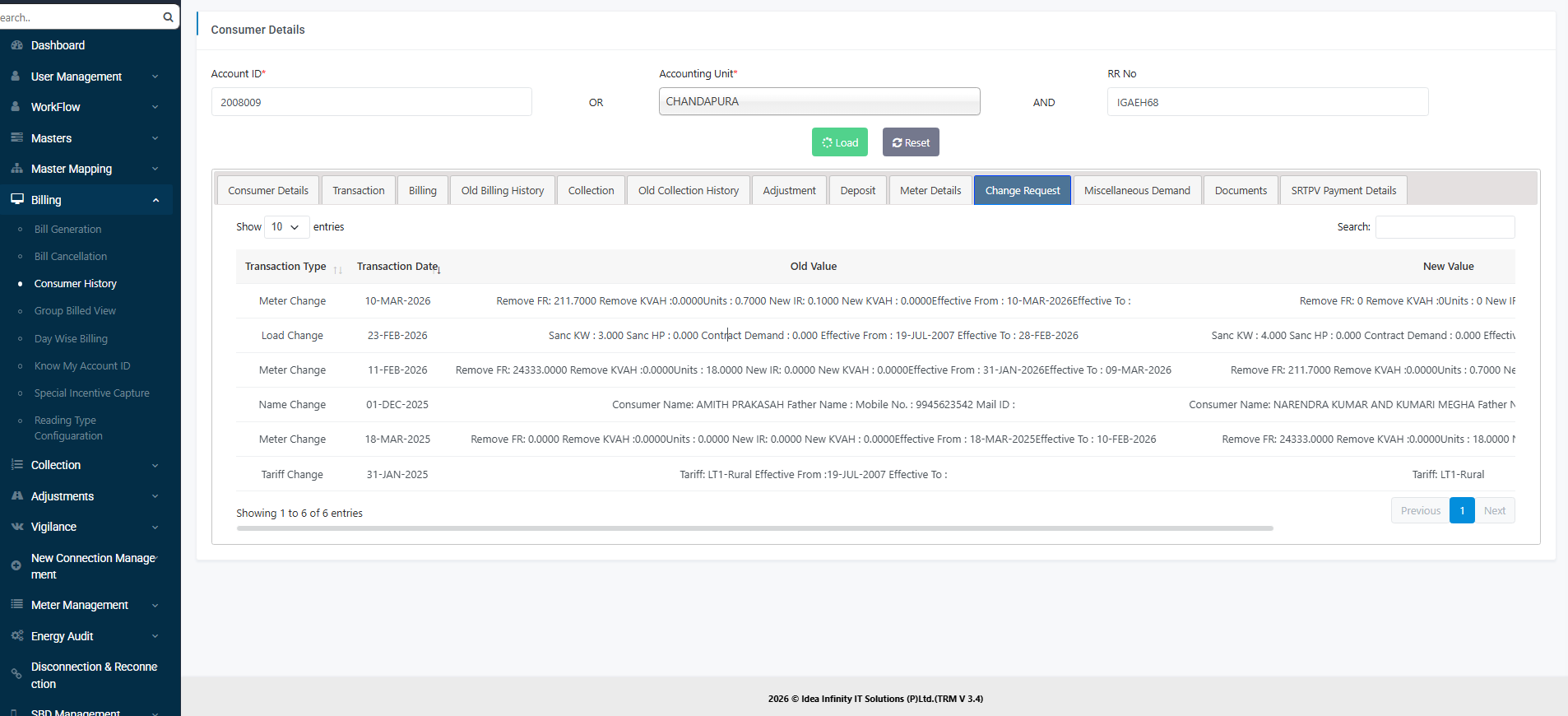The image size is (1568, 716).
Task: Select the Change Request tab
Action: click(x=1023, y=190)
